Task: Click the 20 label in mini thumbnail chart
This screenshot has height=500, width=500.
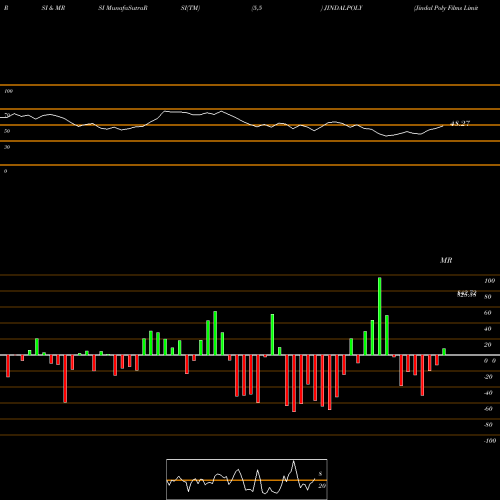Action: [322, 486]
